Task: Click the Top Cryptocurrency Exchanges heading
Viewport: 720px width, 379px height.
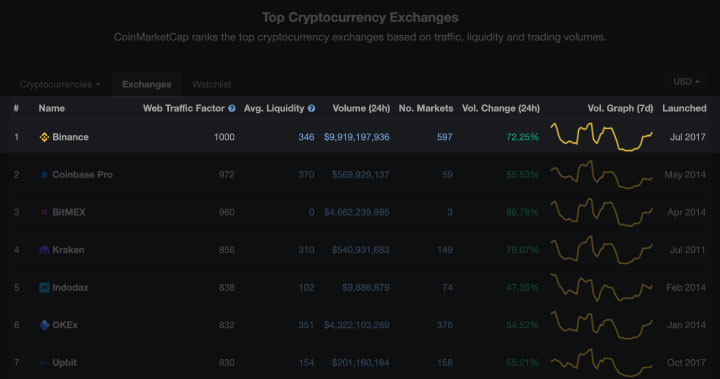Action: tap(360, 17)
